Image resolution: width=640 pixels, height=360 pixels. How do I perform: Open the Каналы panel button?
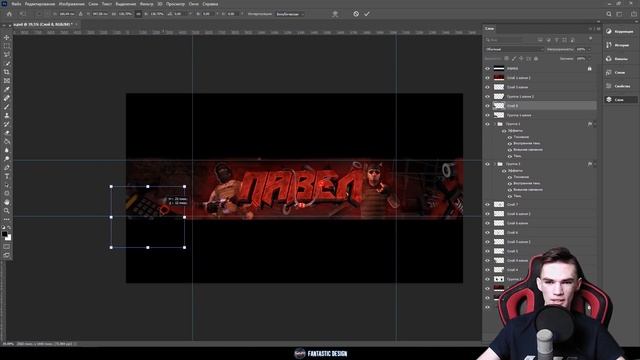(x=620, y=59)
